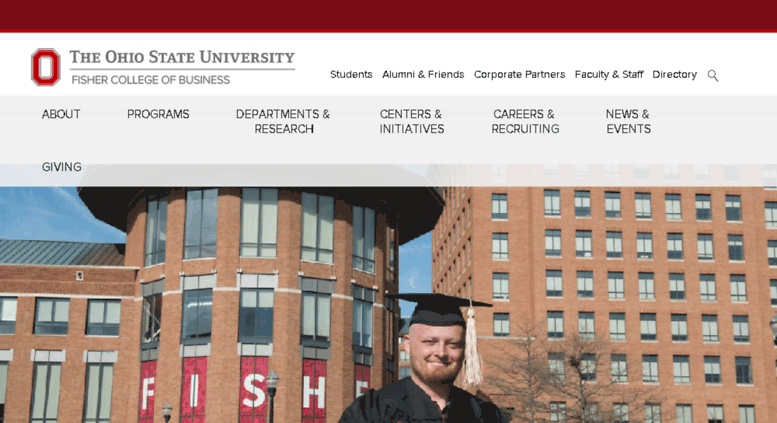Click the Ohio State block O logo

46,67
